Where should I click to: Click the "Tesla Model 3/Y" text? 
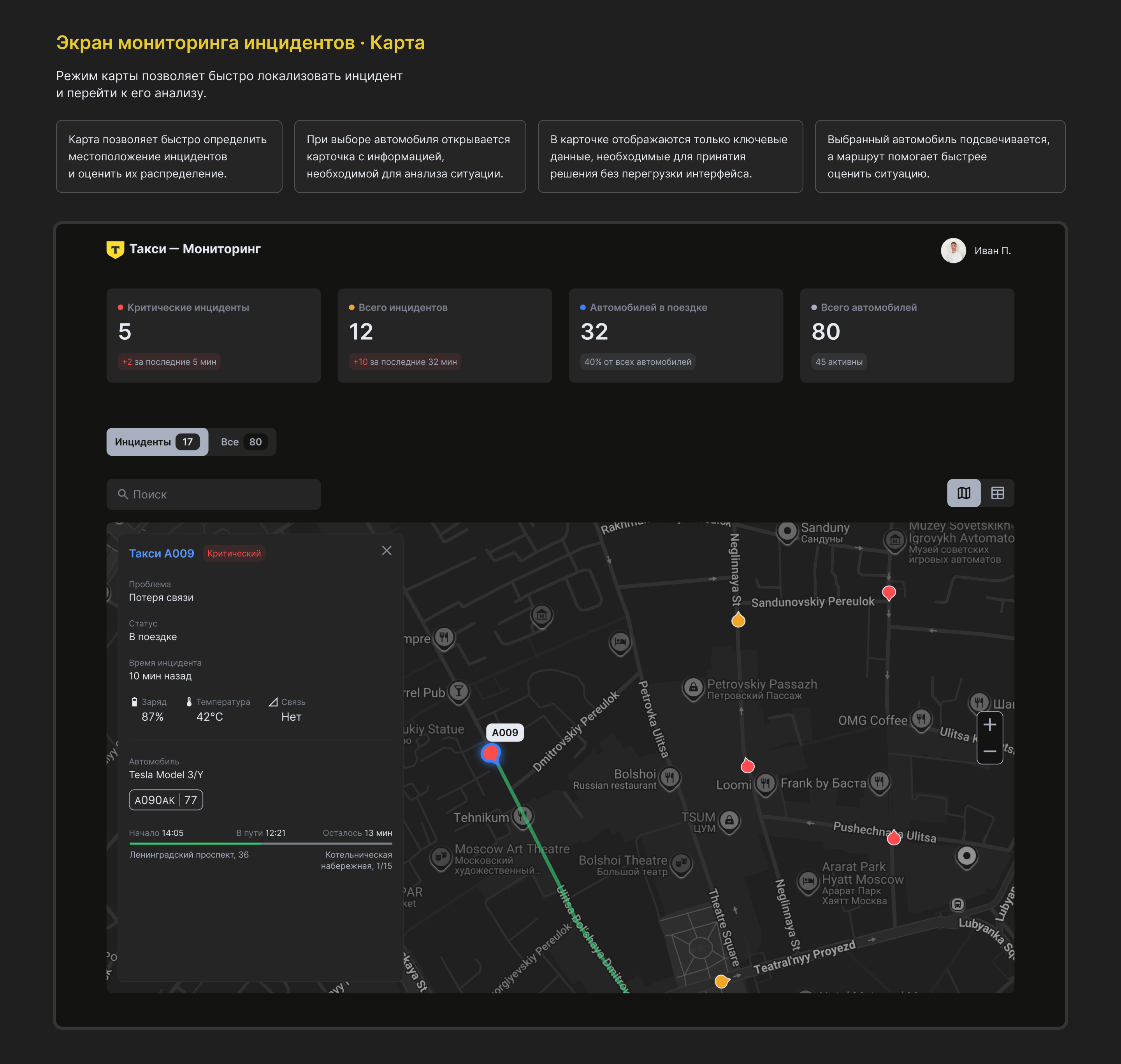click(x=166, y=775)
